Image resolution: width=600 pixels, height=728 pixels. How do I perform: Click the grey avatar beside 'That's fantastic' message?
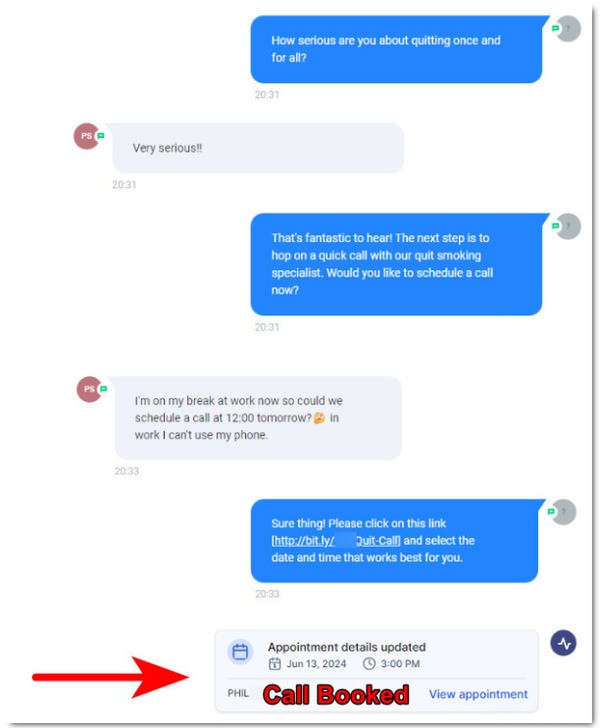(568, 227)
